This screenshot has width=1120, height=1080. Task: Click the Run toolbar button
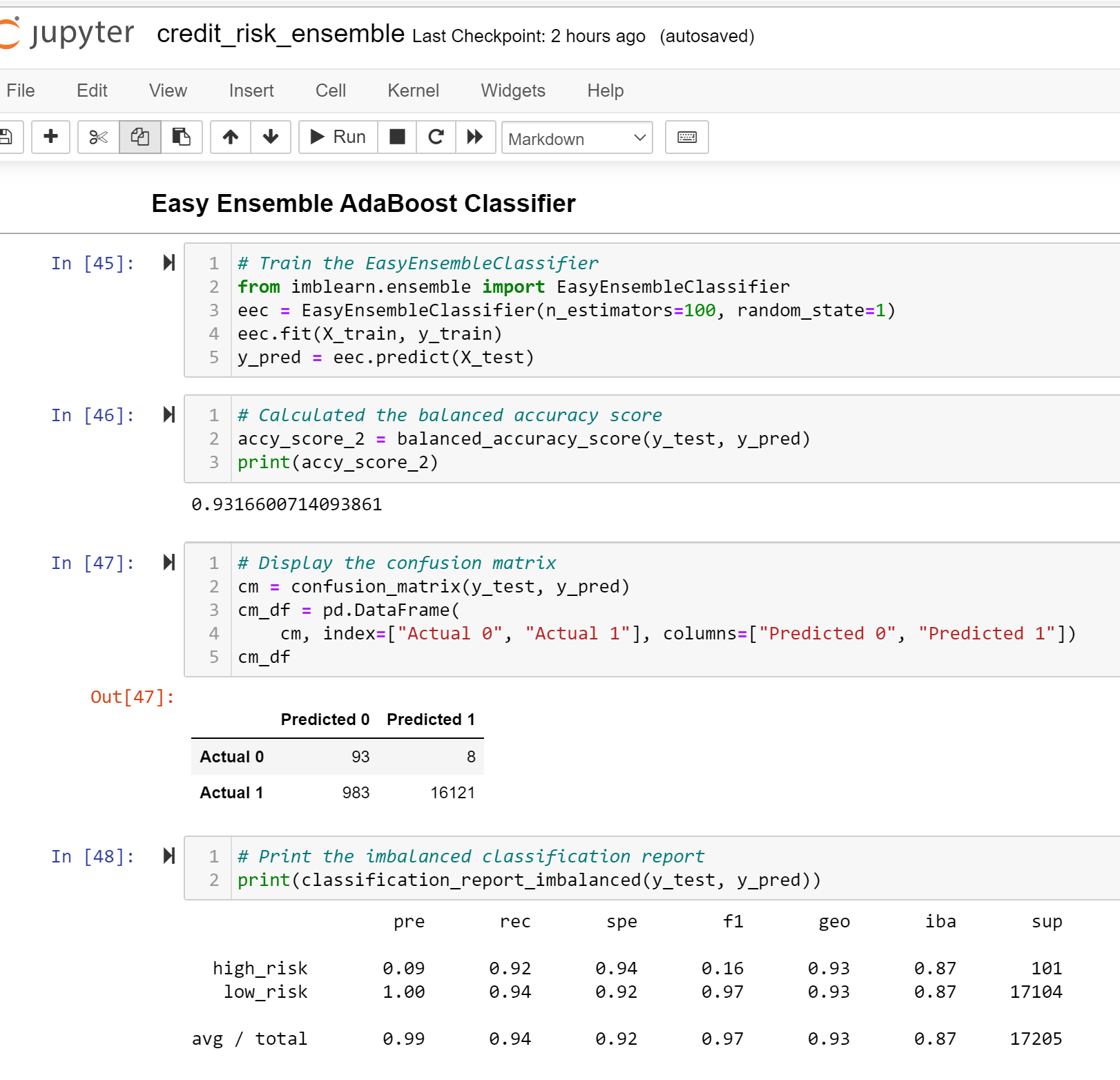coord(337,137)
